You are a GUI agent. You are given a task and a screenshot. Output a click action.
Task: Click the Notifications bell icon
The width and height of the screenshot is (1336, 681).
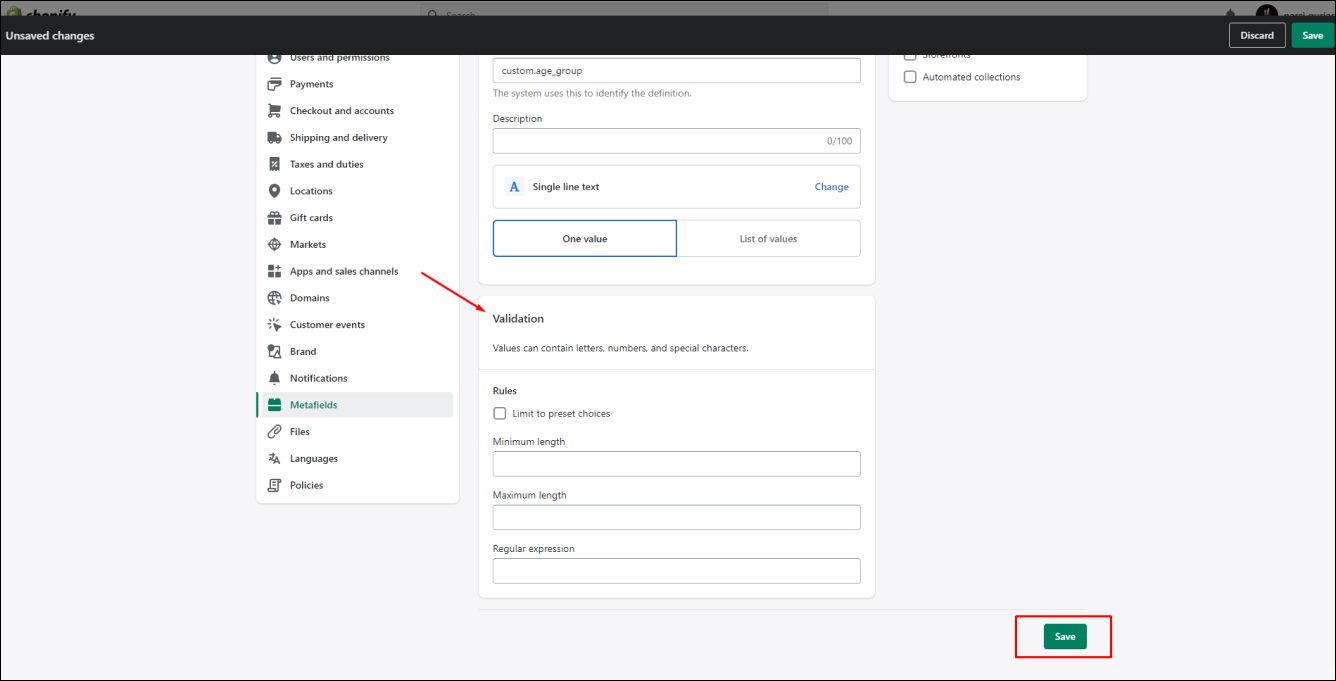tap(274, 378)
